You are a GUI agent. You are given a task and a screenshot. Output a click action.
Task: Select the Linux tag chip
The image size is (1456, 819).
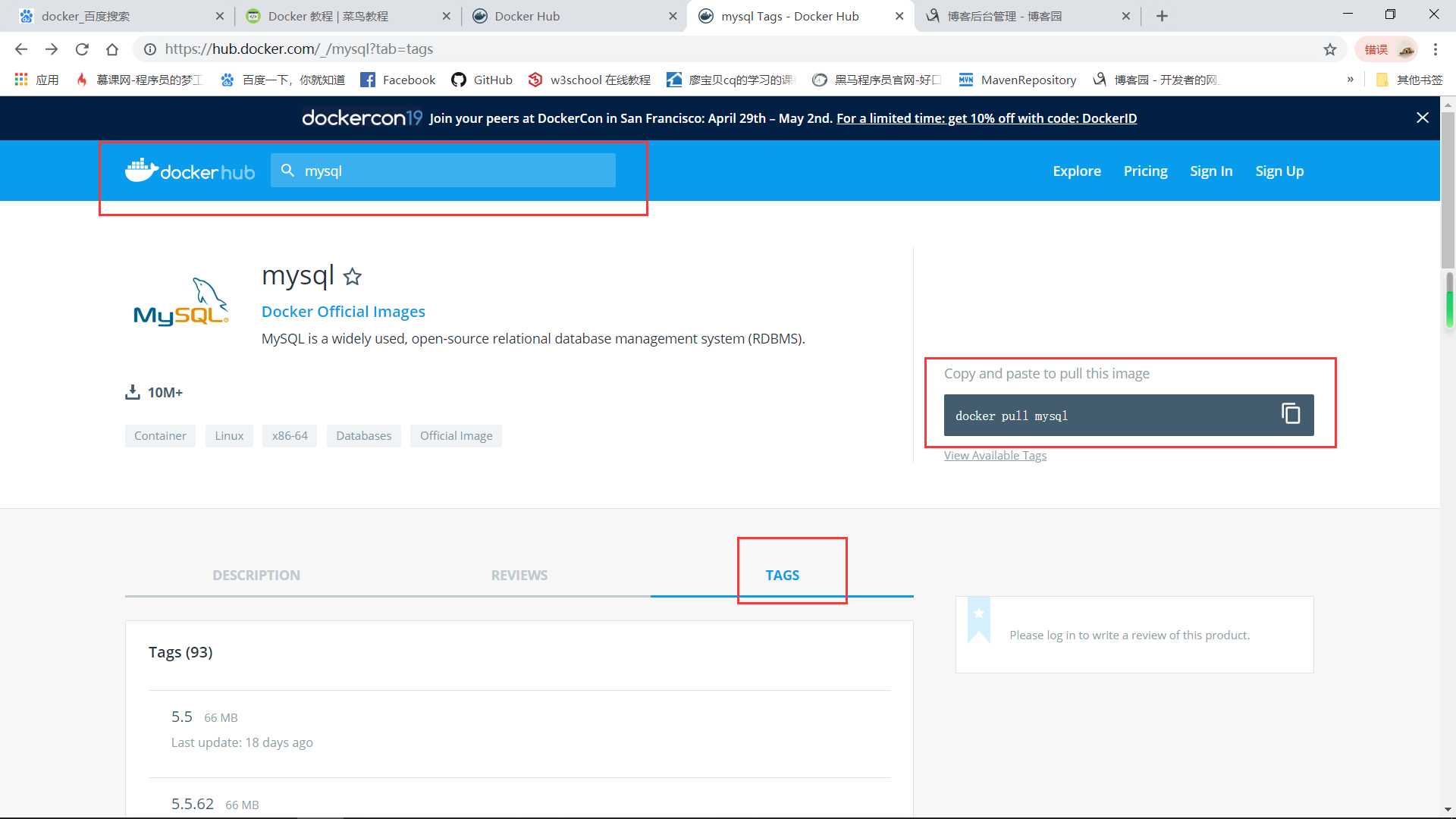coord(229,436)
